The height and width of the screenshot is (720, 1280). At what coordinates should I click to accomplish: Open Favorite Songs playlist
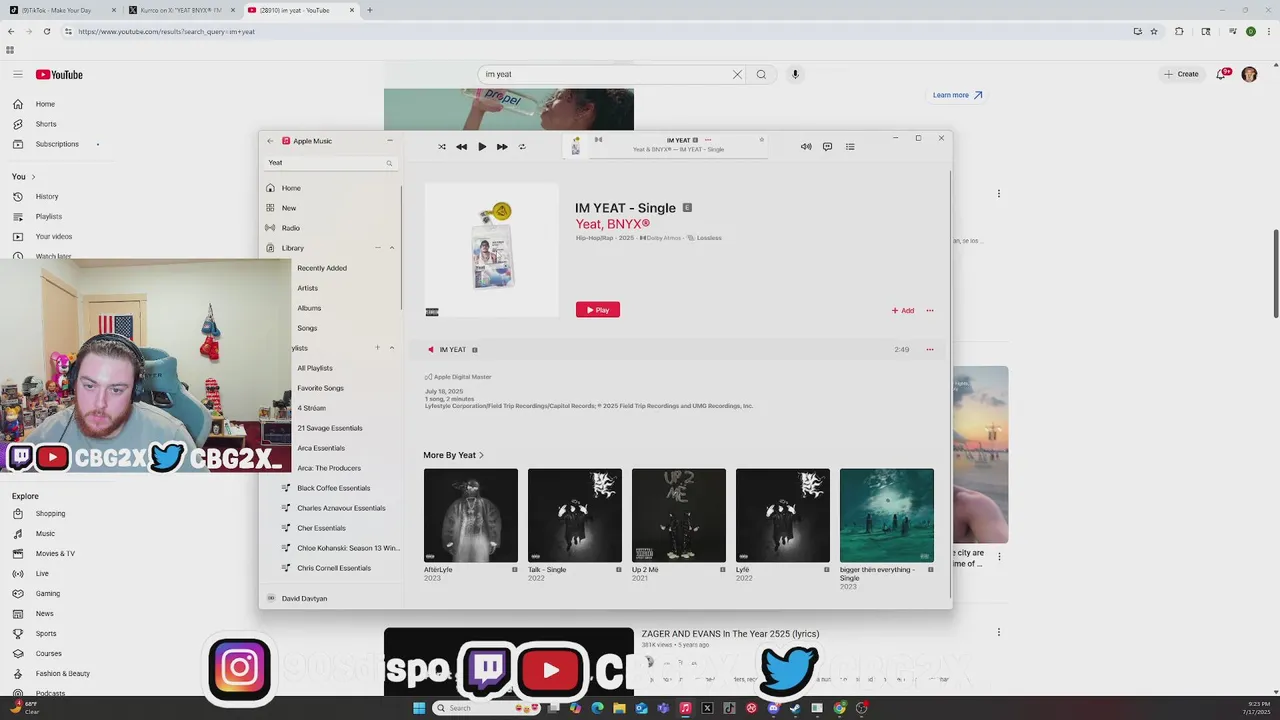320,388
